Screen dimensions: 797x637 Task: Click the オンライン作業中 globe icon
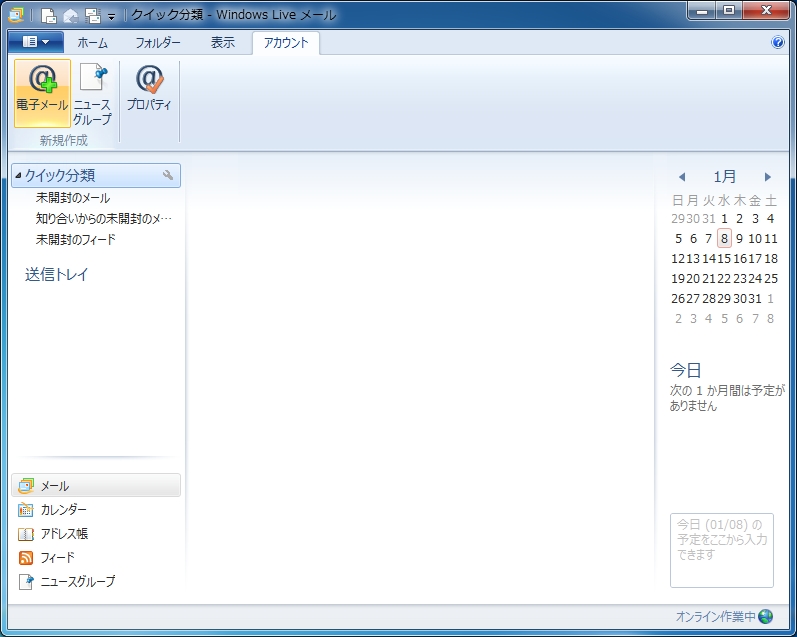click(766, 617)
